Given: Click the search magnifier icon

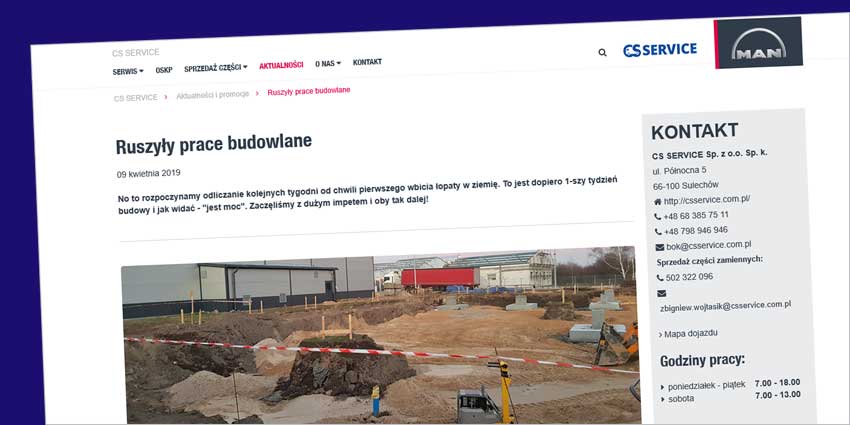Looking at the screenshot, I should coord(602,53).
